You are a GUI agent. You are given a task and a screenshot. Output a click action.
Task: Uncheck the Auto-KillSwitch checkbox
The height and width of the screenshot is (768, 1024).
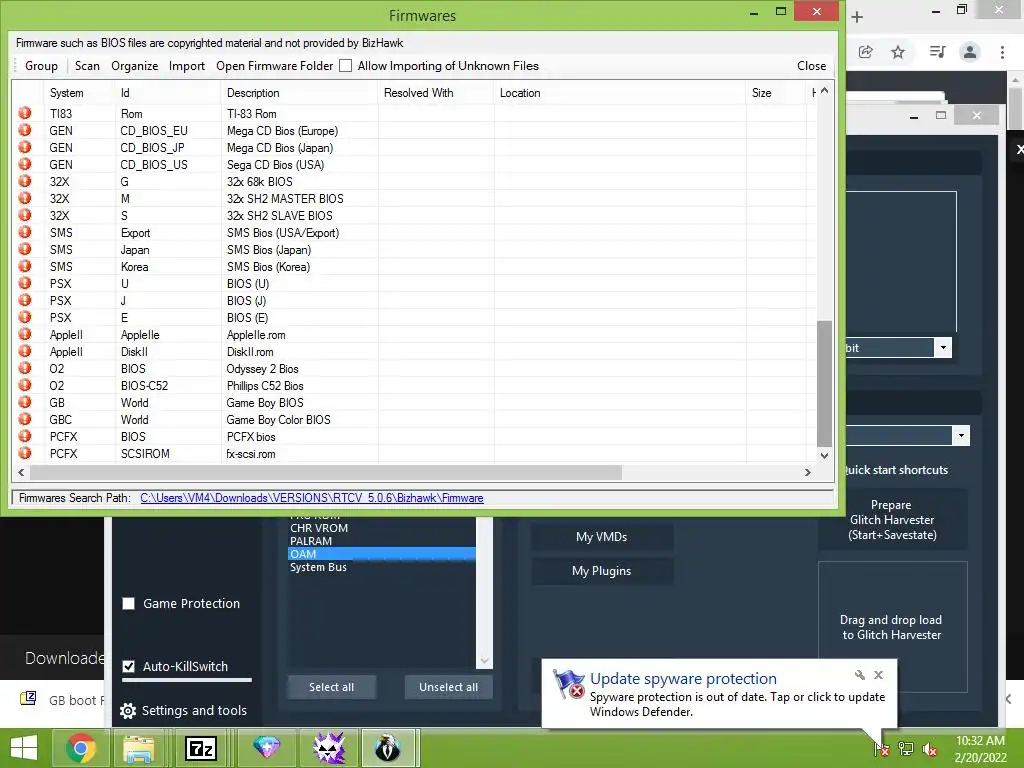tap(129, 666)
